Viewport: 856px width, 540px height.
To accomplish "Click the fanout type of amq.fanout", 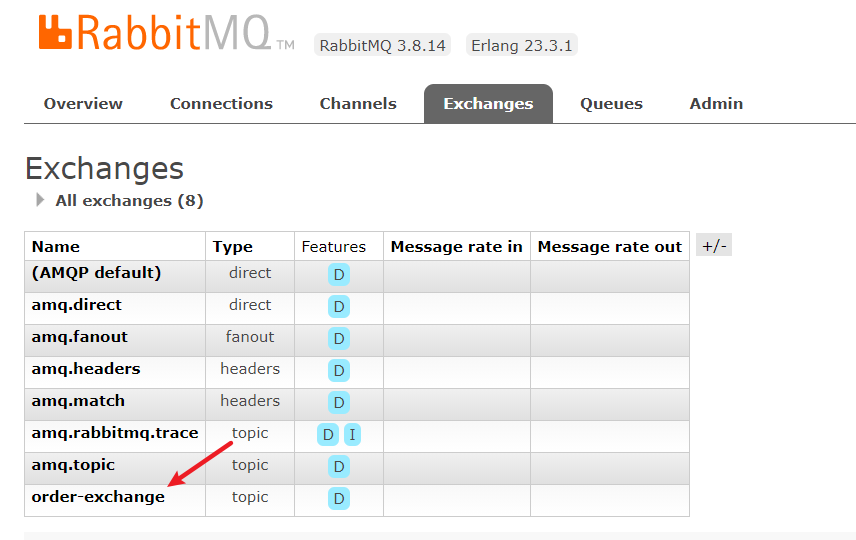I will point(250,337).
